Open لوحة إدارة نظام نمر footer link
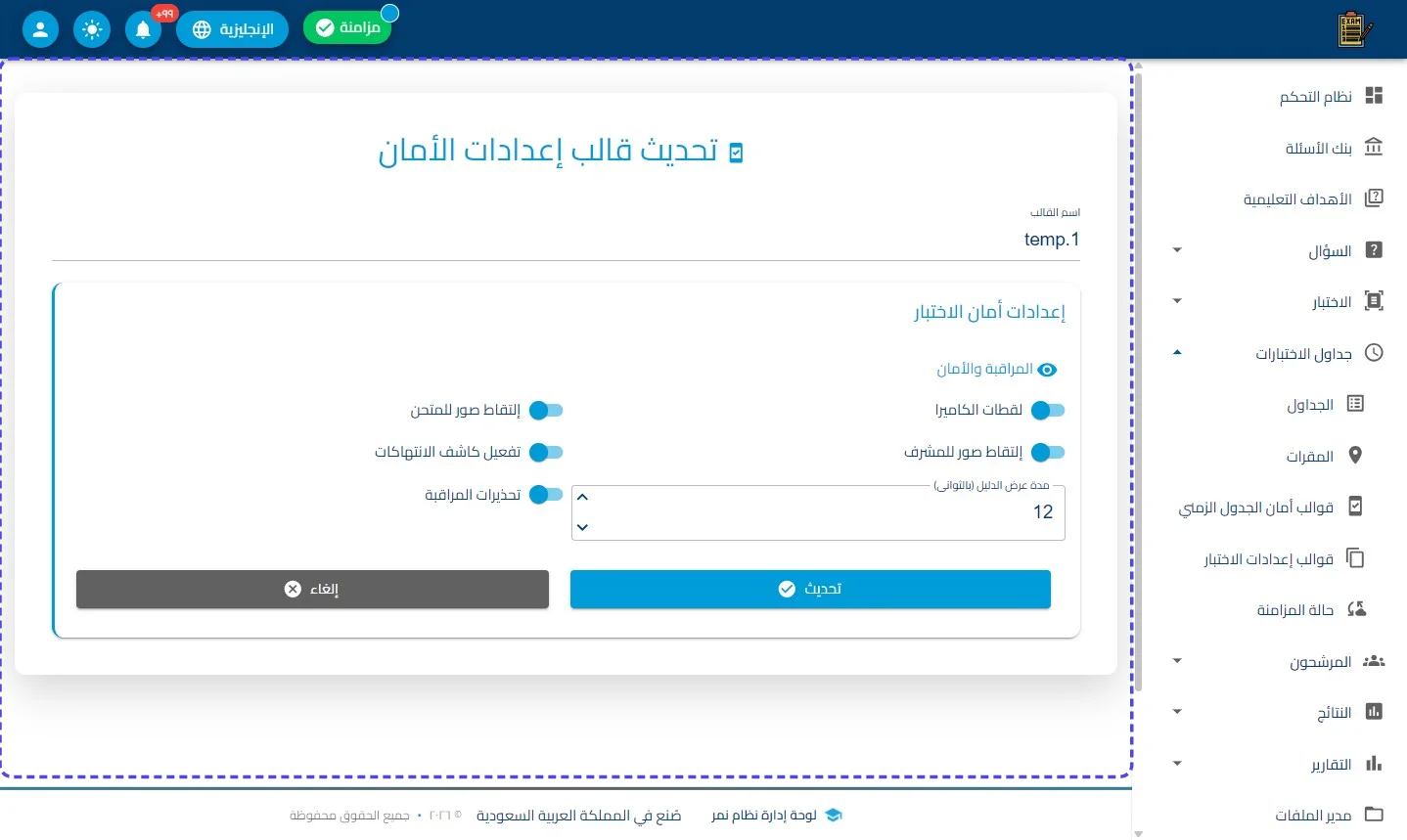 pos(764,815)
